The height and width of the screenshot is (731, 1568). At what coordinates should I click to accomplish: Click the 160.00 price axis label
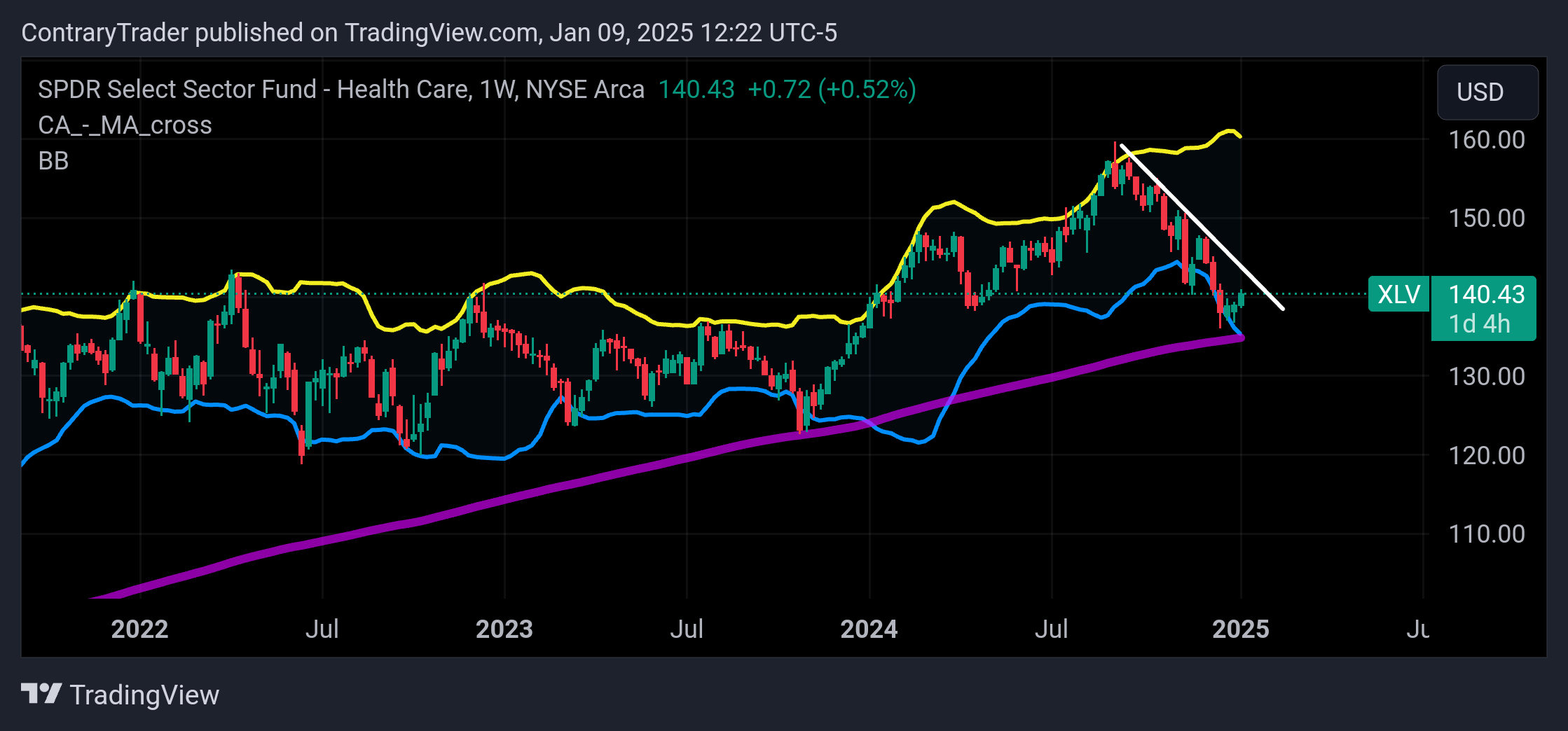(1487, 139)
